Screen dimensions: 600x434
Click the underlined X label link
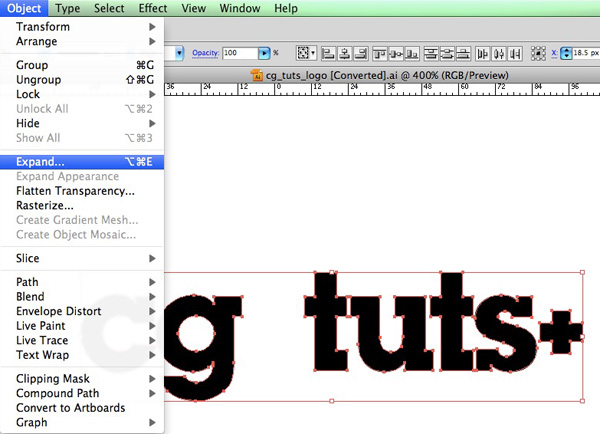[x=554, y=53]
